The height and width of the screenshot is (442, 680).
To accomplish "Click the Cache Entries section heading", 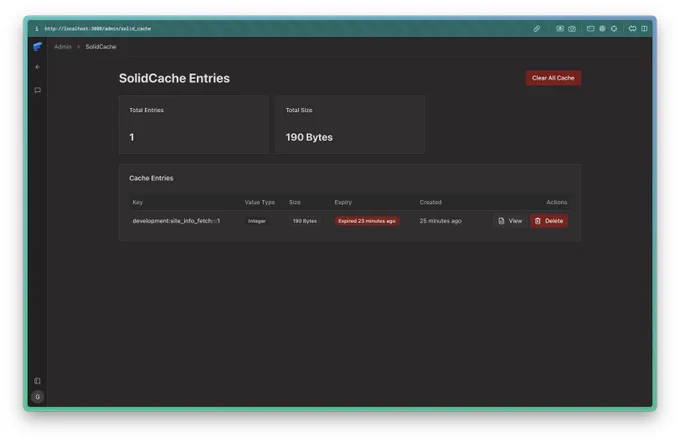I will tap(151, 178).
